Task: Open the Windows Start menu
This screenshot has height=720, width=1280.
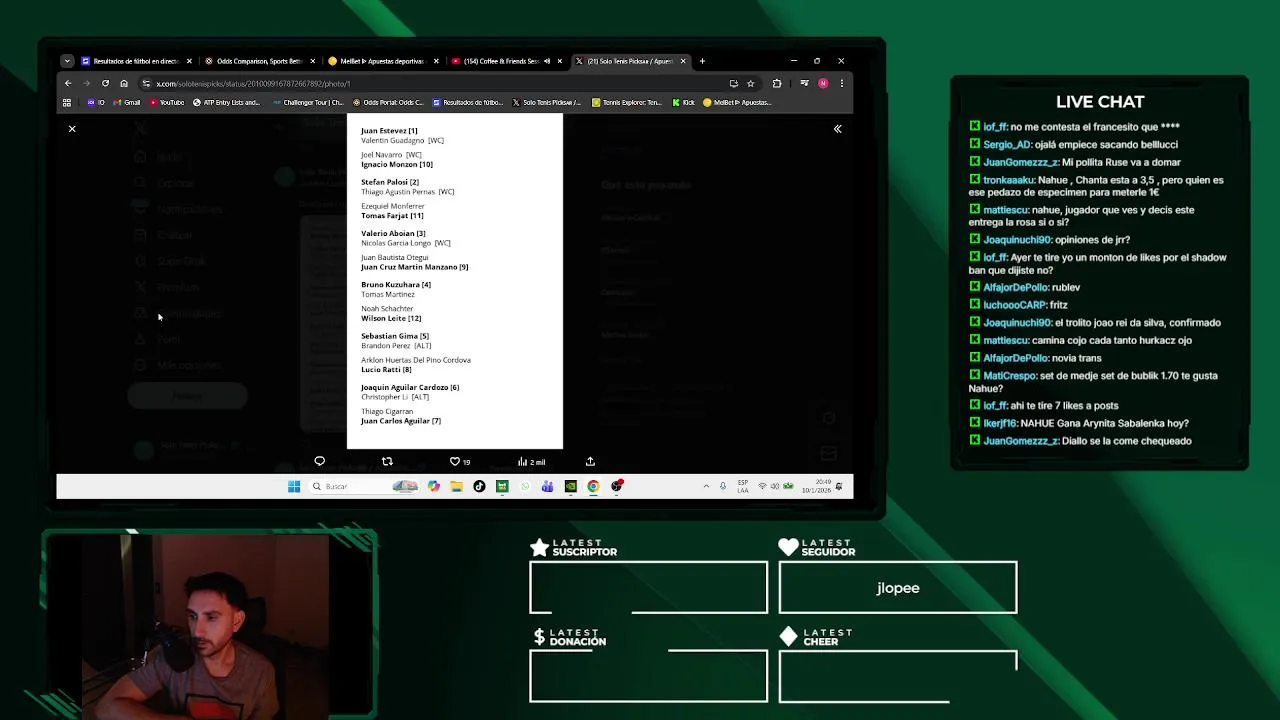Action: click(294, 486)
